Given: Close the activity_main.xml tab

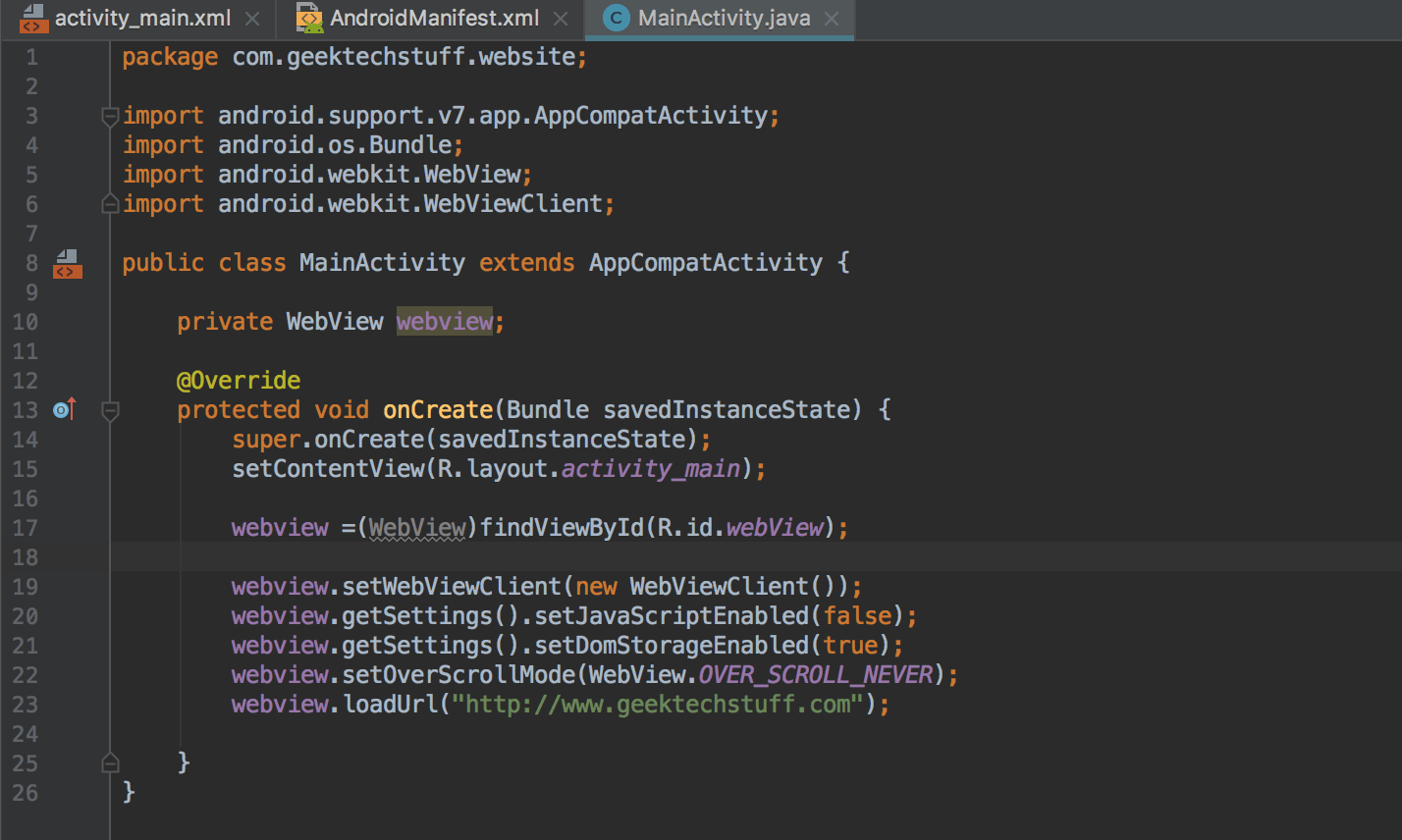Looking at the screenshot, I should point(252,19).
